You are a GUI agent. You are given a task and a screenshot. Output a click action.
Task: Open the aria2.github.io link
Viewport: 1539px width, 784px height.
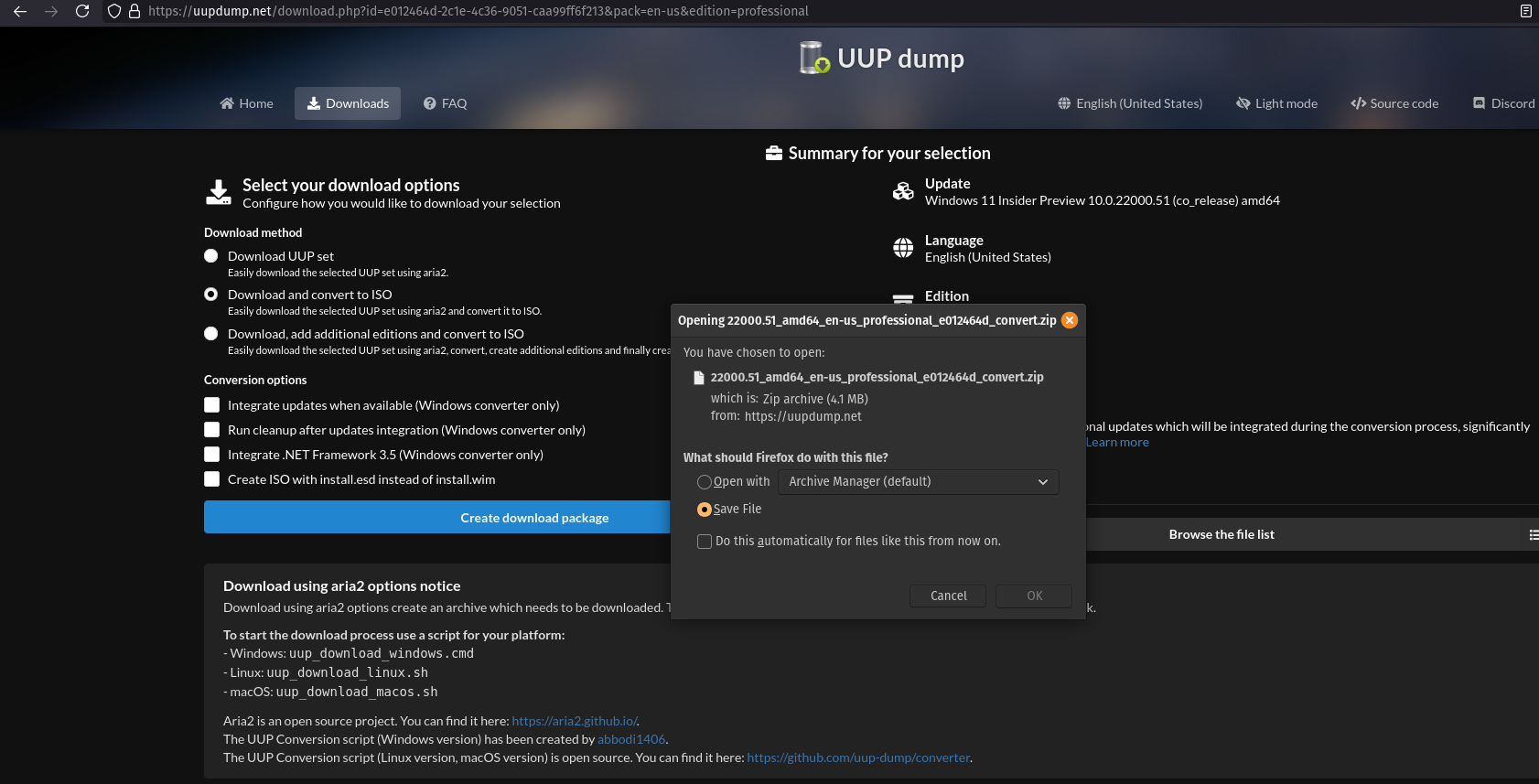575,721
